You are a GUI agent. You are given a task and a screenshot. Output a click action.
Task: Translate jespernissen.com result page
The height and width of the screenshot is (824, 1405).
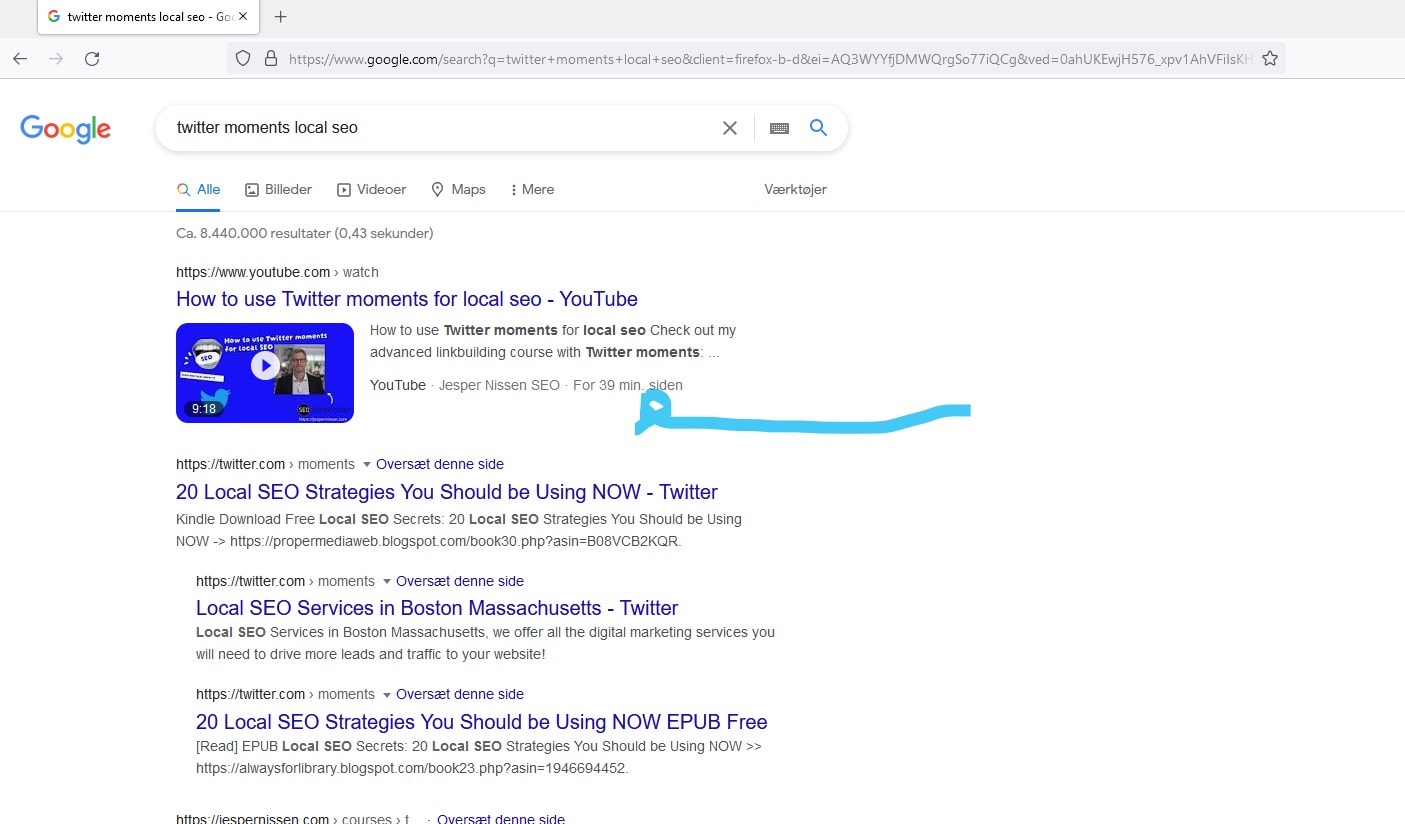tap(501, 819)
